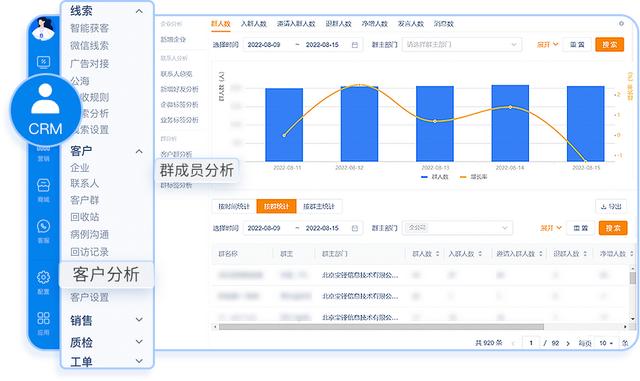Expand the 质检 menu section
Screen dimensions: 640x381
139,341
